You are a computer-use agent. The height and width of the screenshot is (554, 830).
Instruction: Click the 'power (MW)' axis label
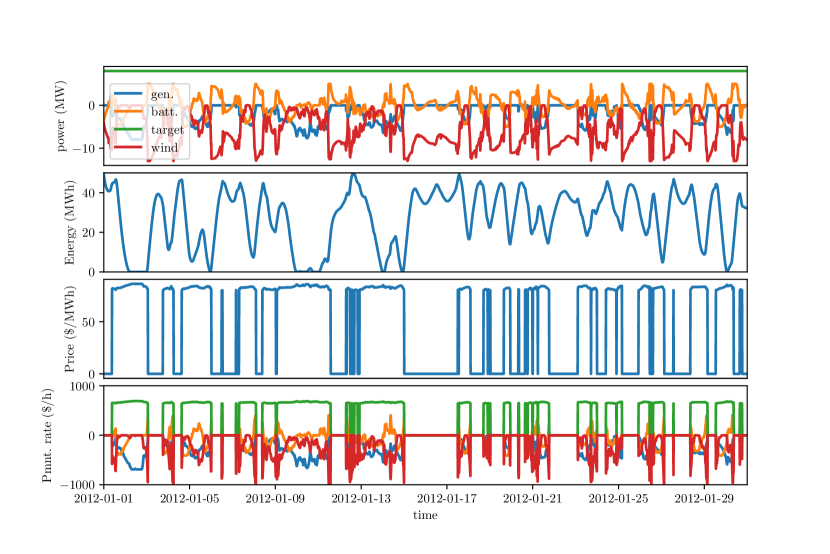pyautogui.click(x=61, y=116)
